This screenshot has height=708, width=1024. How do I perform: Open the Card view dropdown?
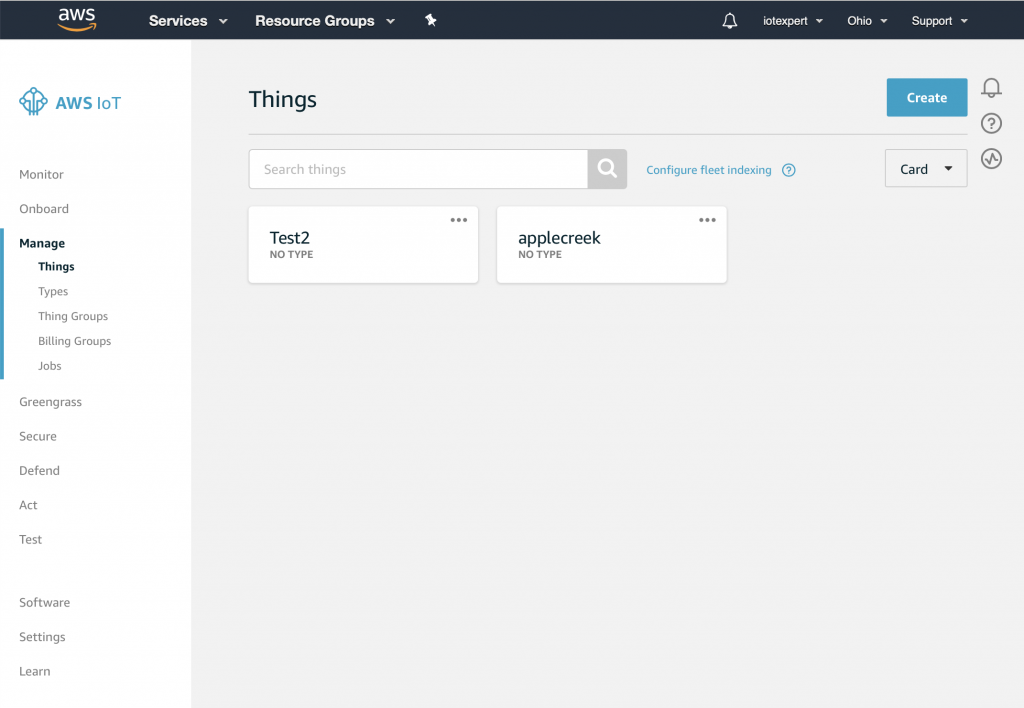point(926,169)
